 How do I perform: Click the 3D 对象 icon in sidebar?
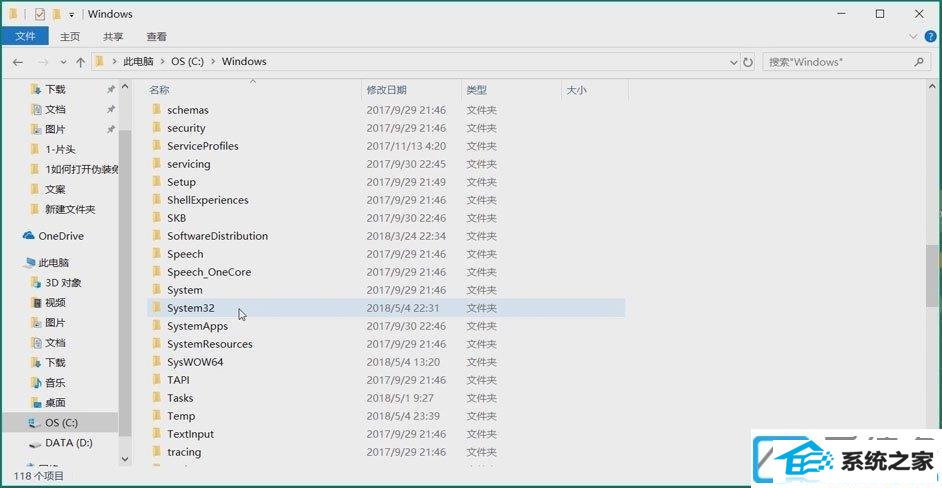point(36,282)
